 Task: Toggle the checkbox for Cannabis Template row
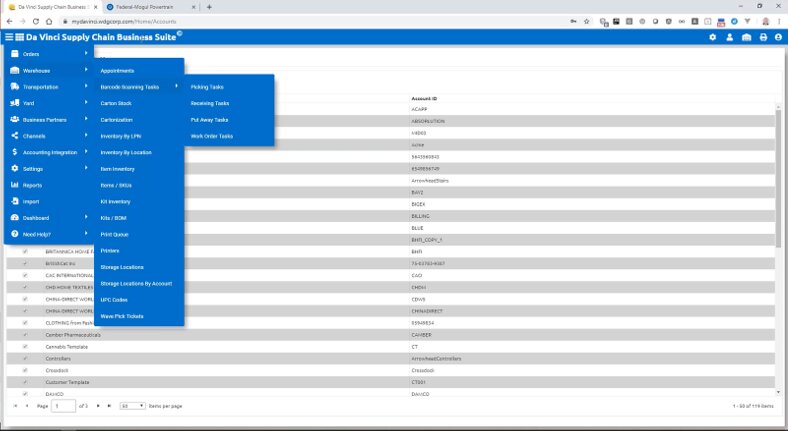pos(25,346)
